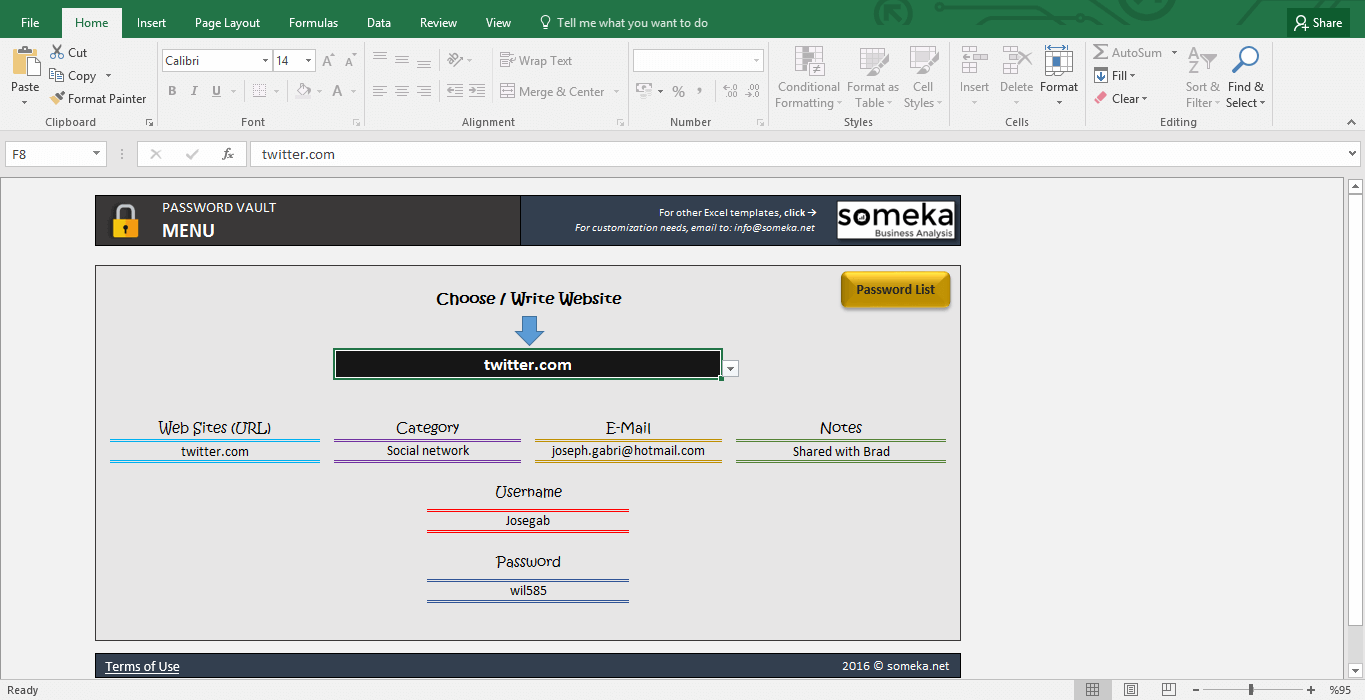
Task: Open the website selection dropdown arrow
Action: pyautogui.click(x=731, y=369)
